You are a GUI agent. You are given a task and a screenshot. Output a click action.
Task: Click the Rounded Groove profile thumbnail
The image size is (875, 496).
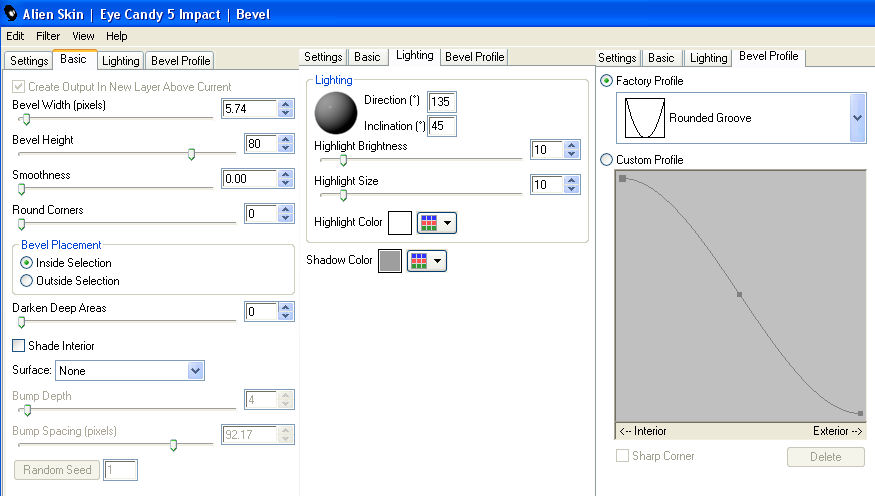point(645,118)
